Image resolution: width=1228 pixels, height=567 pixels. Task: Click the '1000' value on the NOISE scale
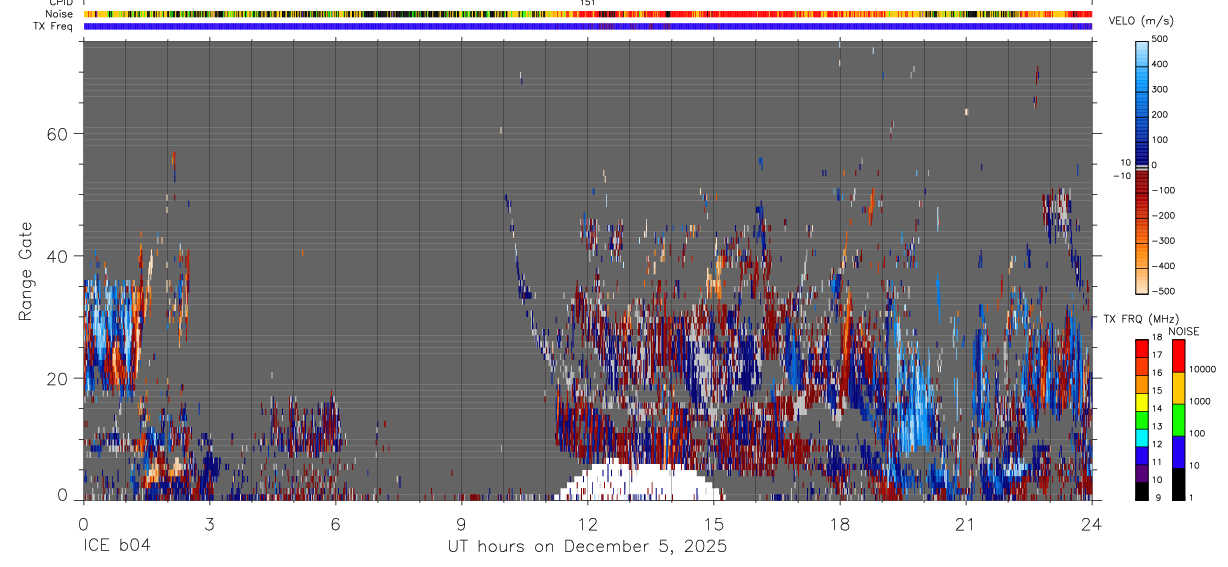1199,401
